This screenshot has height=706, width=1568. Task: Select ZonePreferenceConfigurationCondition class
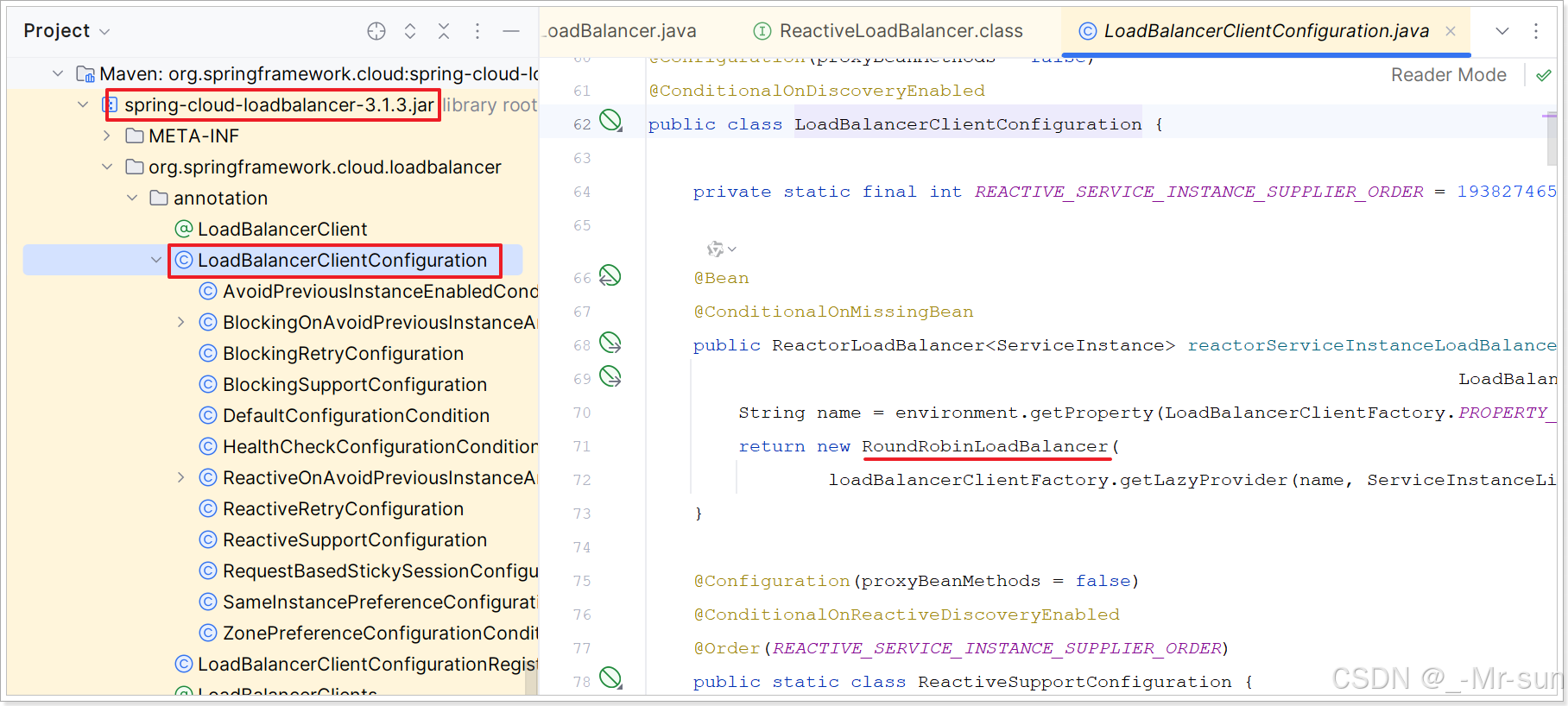tap(380, 634)
